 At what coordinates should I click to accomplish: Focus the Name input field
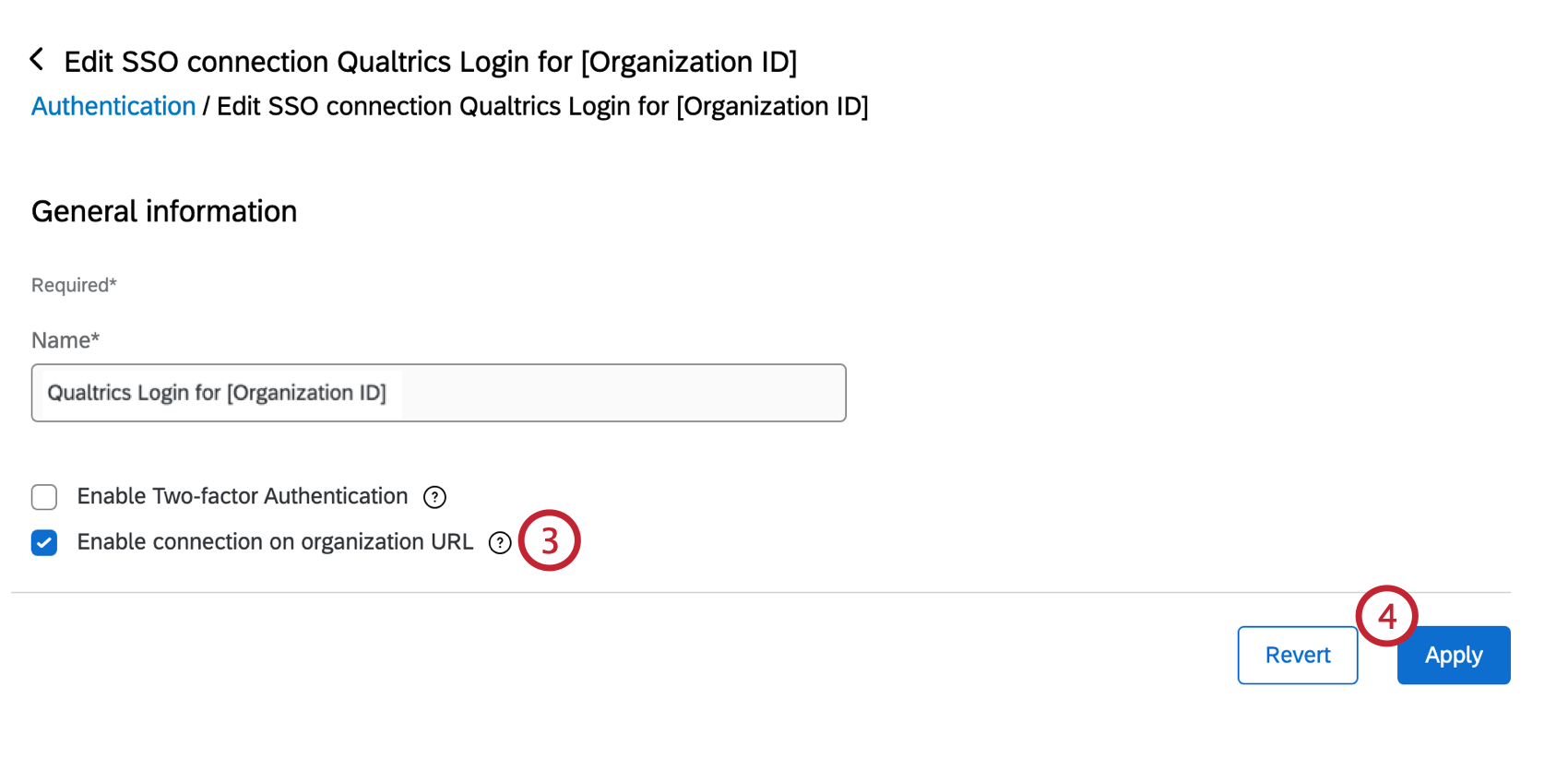coord(438,393)
